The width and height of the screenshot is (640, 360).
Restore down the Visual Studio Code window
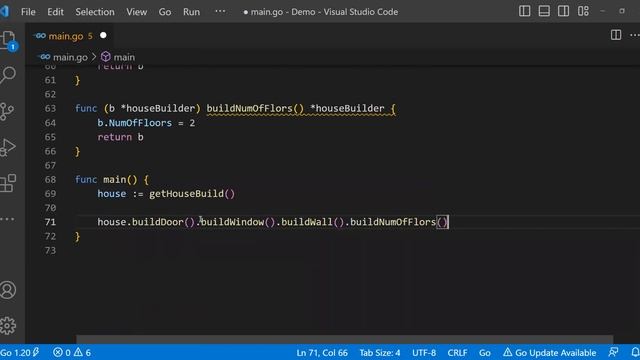pyautogui.click(x=622, y=11)
